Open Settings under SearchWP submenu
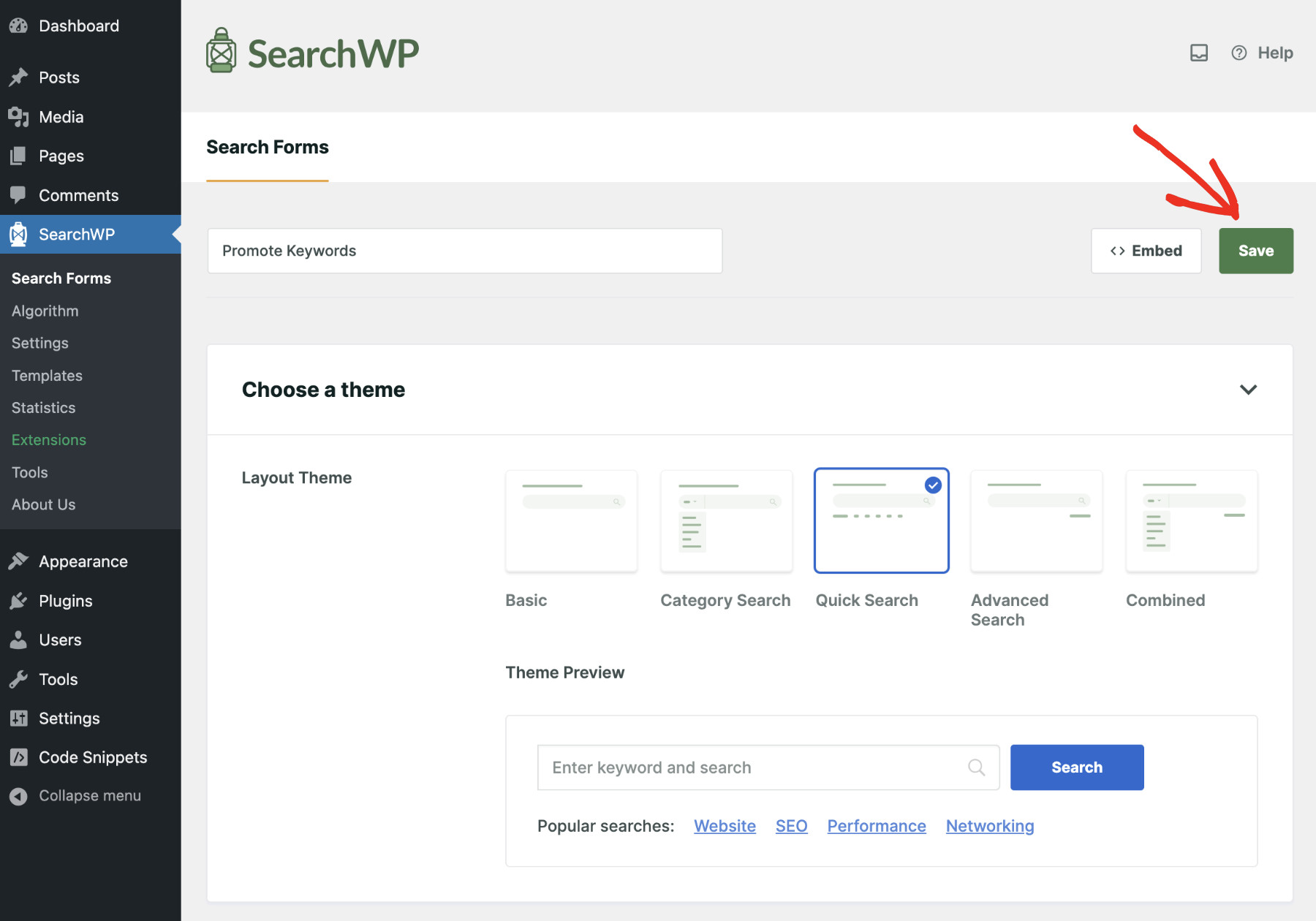 (40, 343)
